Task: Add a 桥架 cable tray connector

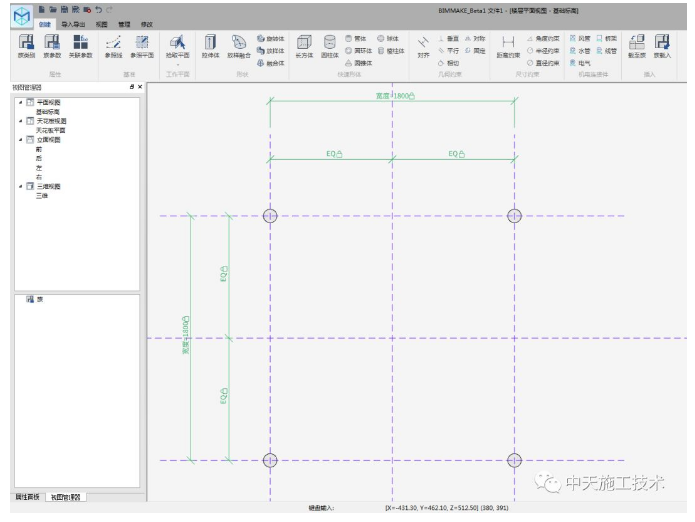Action: pos(606,39)
